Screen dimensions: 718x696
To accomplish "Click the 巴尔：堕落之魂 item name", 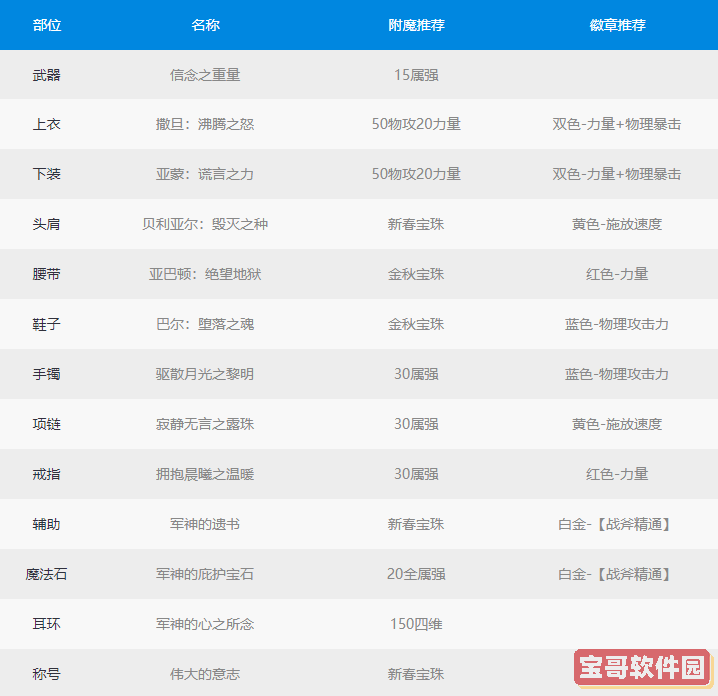I will pyautogui.click(x=205, y=324).
